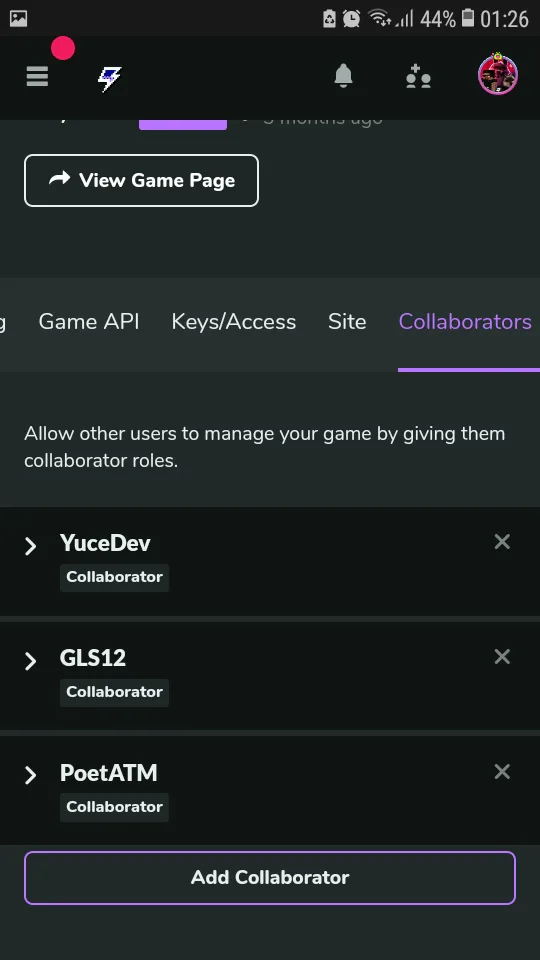Click the Add Collaborator button
Image resolution: width=540 pixels, height=960 pixels.
(x=270, y=877)
